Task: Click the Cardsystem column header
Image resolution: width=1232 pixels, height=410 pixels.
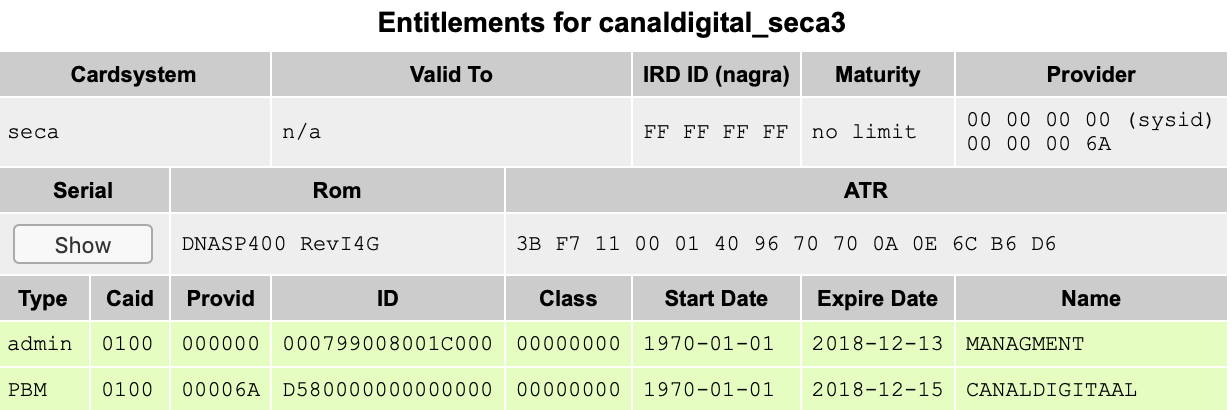Action: tap(134, 74)
